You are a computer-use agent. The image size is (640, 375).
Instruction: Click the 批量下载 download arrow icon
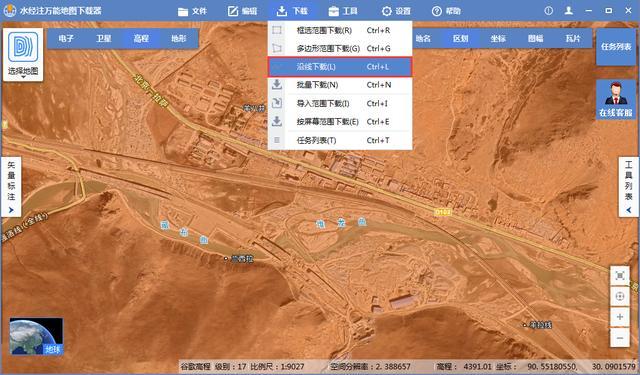[277, 84]
